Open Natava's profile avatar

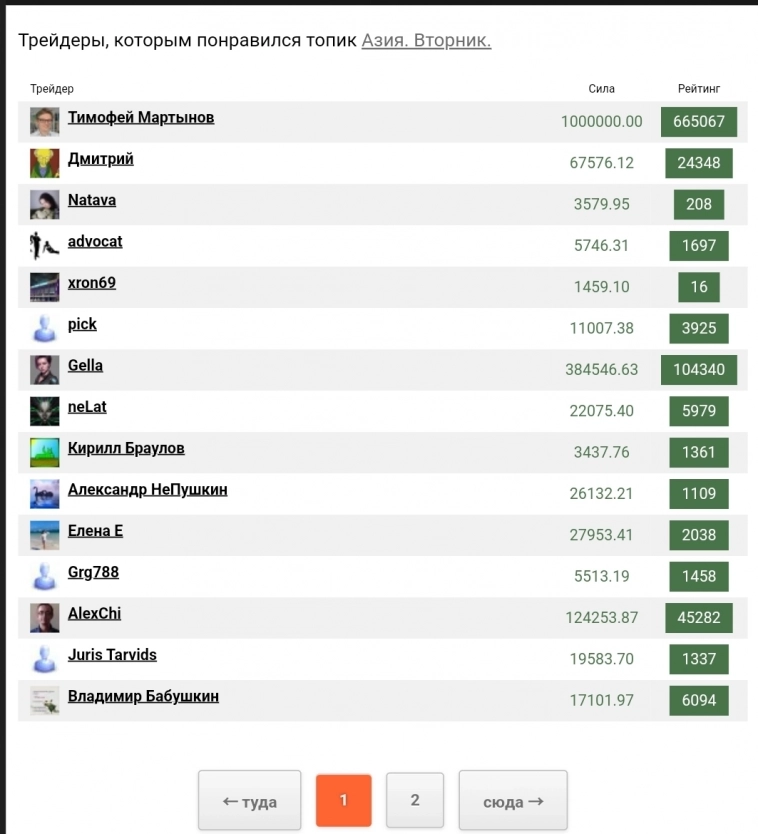pos(45,205)
